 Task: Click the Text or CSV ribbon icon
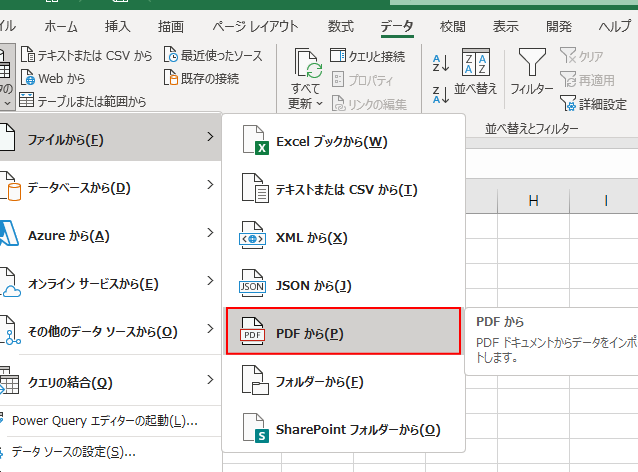pyautogui.click(x=27, y=55)
